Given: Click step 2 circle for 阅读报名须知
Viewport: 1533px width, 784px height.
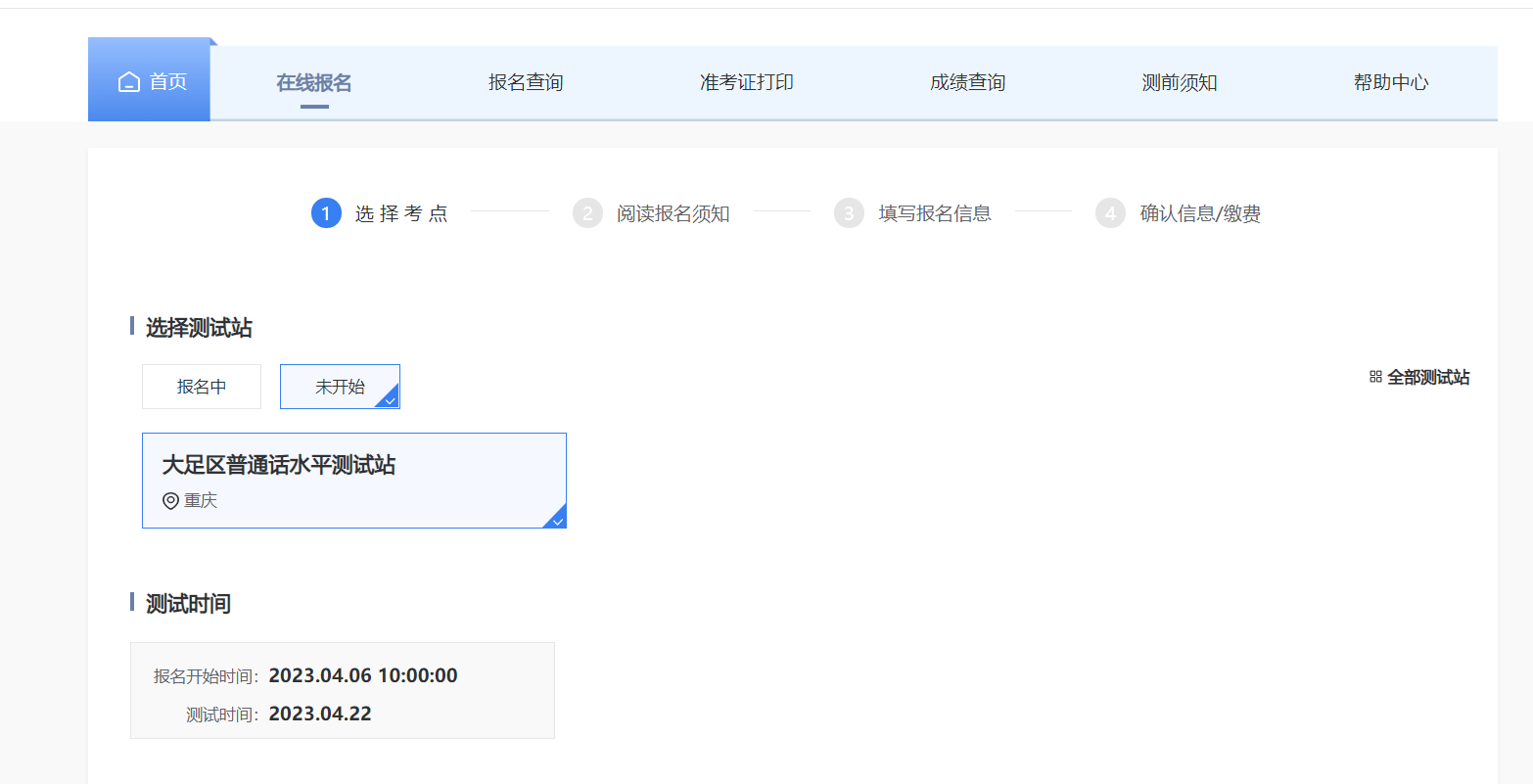Looking at the screenshot, I should (587, 213).
